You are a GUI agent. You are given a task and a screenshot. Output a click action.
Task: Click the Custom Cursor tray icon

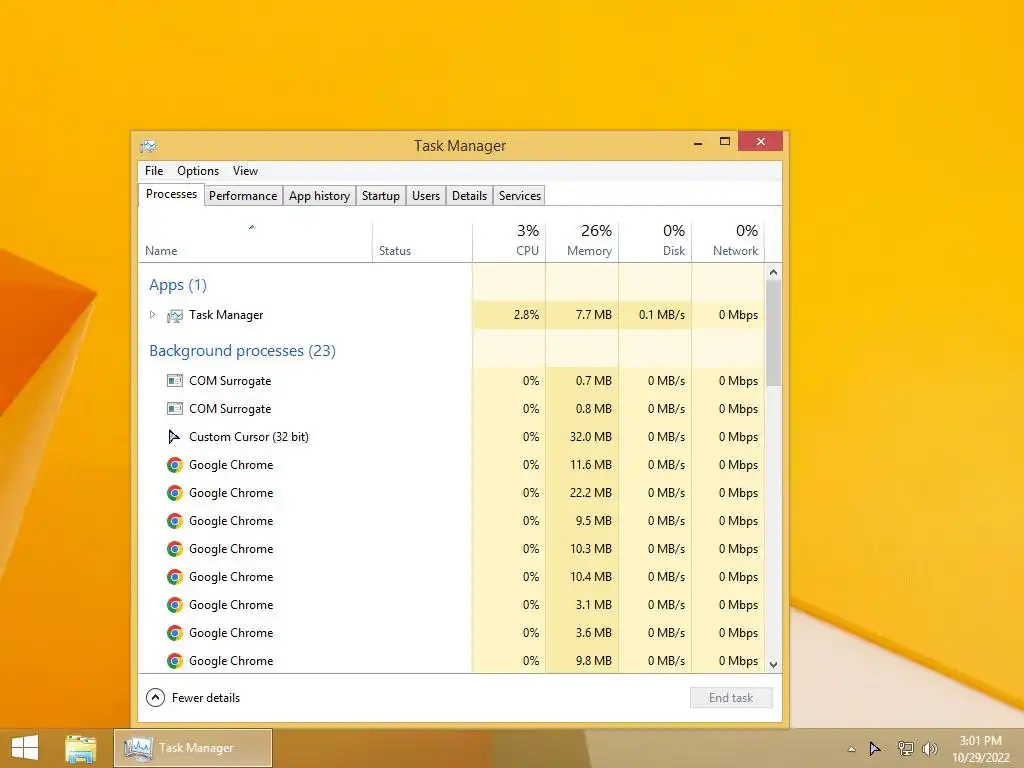click(x=874, y=748)
